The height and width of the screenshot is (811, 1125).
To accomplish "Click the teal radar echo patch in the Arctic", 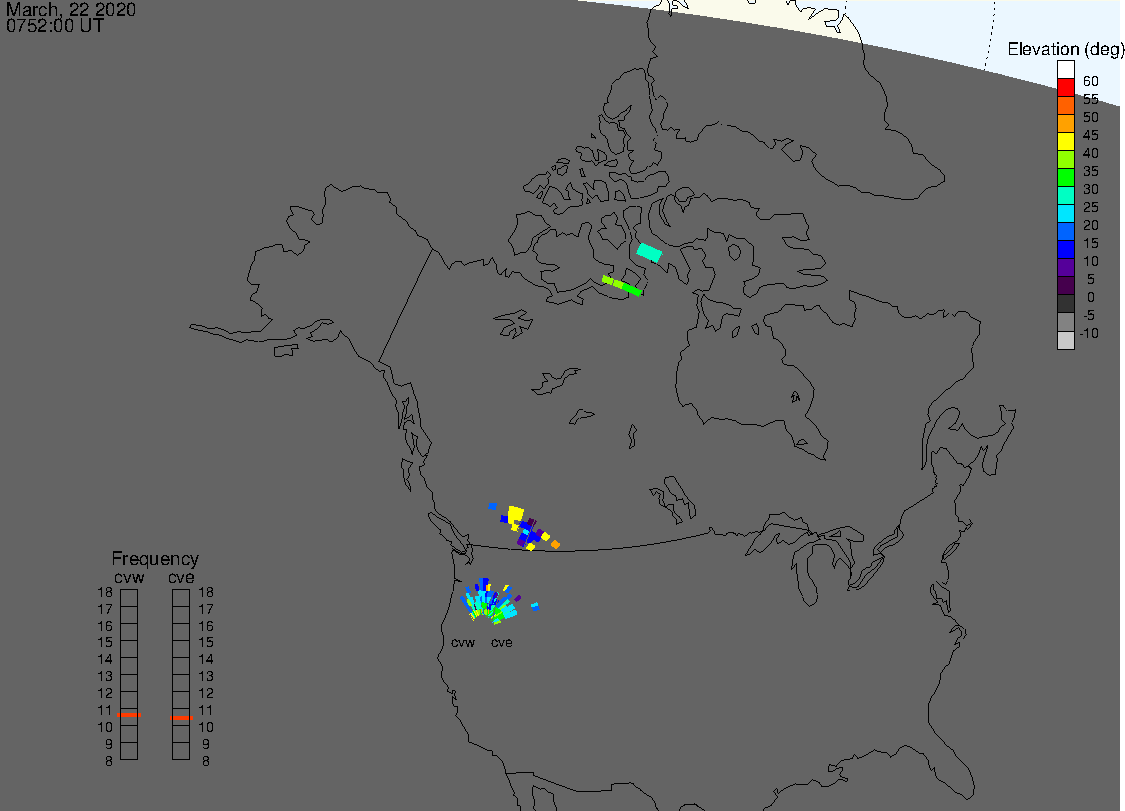I will tap(649, 253).
